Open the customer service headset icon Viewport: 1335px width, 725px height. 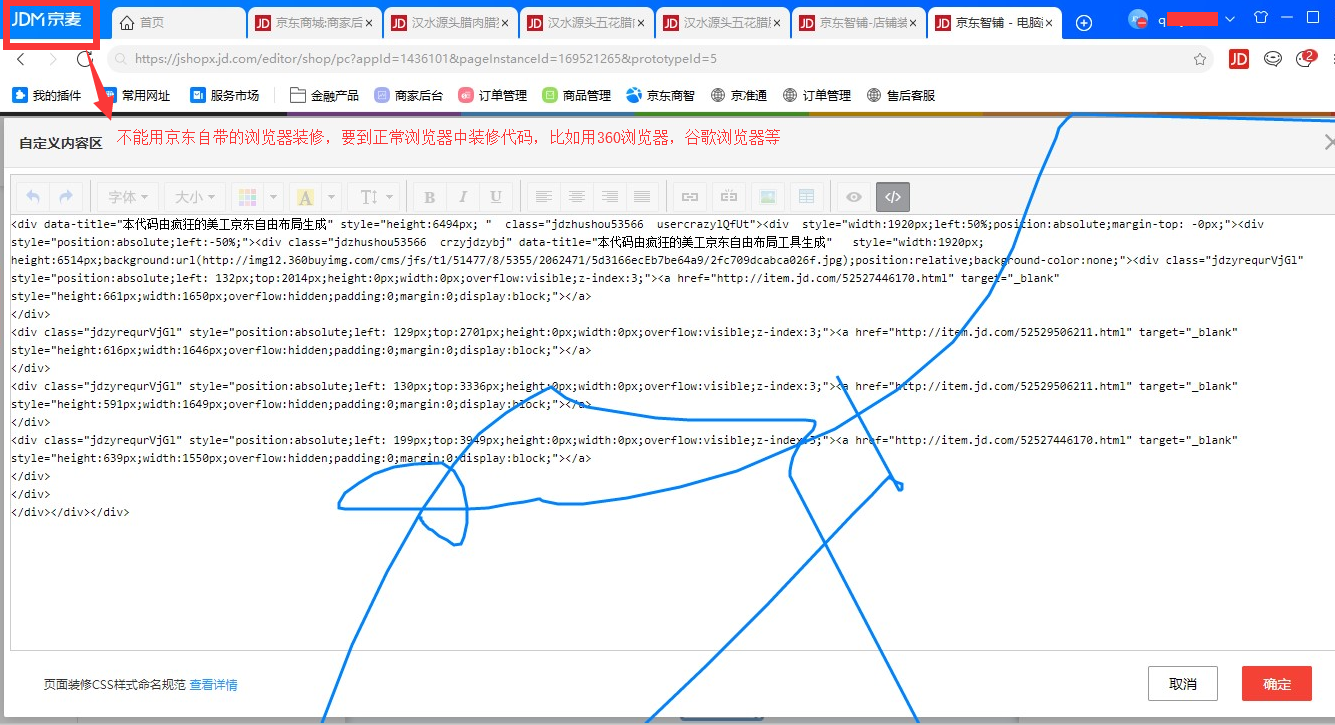point(1272,59)
